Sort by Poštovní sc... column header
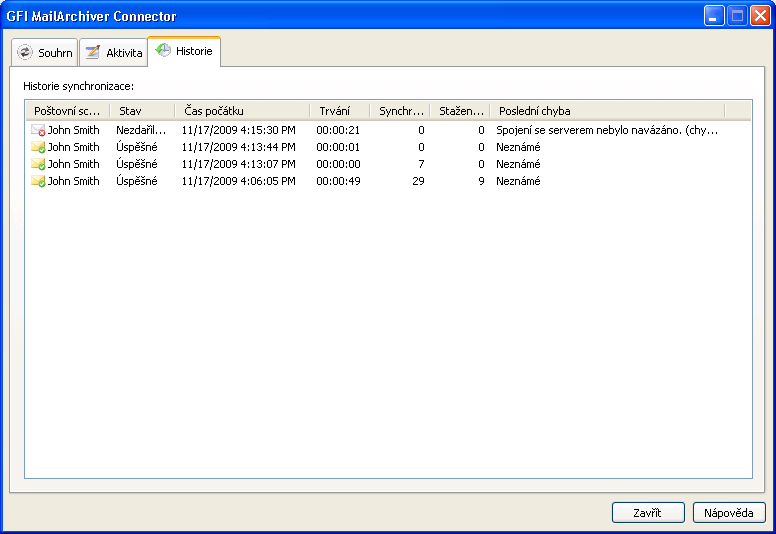Viewport: 776px width, 534px height. click(68, 111)
